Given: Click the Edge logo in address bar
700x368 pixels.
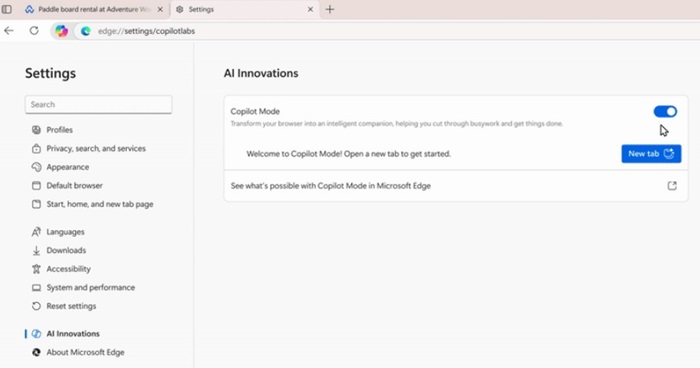Looking at the screenshot, I should coord(86,31).
